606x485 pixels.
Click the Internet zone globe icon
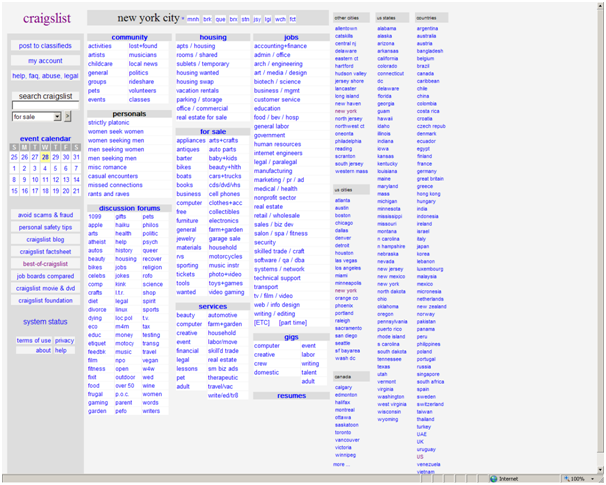tap(494, 478)
